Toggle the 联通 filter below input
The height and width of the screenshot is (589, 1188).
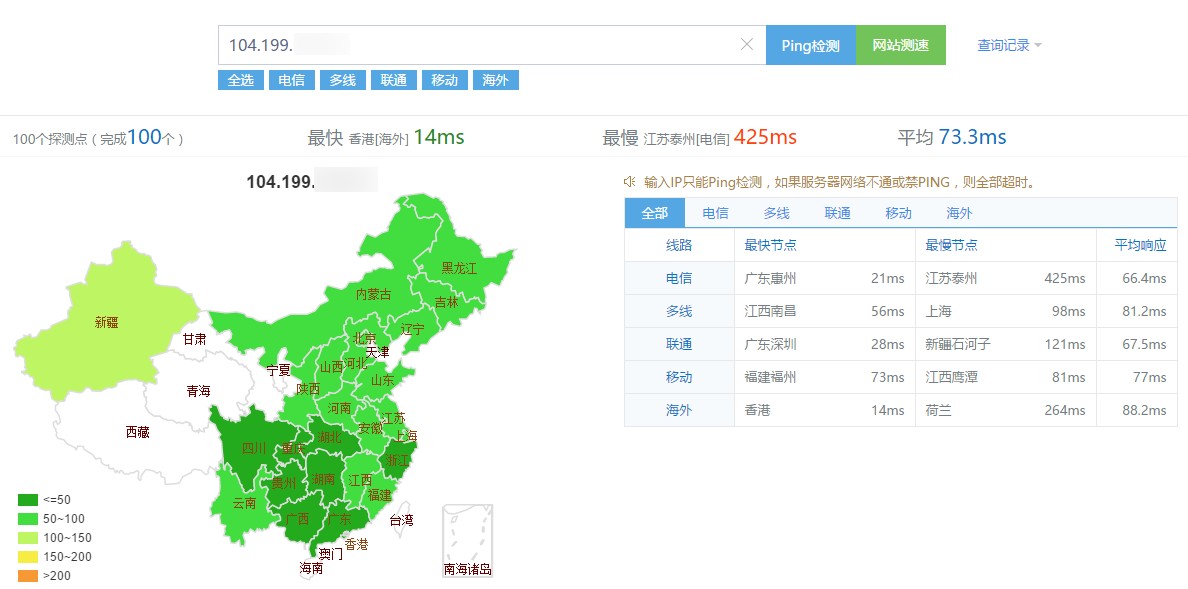393,80
